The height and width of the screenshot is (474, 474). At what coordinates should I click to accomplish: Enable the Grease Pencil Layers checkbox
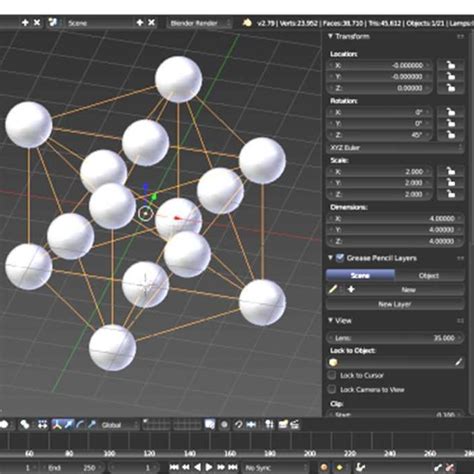coord(340,258)
